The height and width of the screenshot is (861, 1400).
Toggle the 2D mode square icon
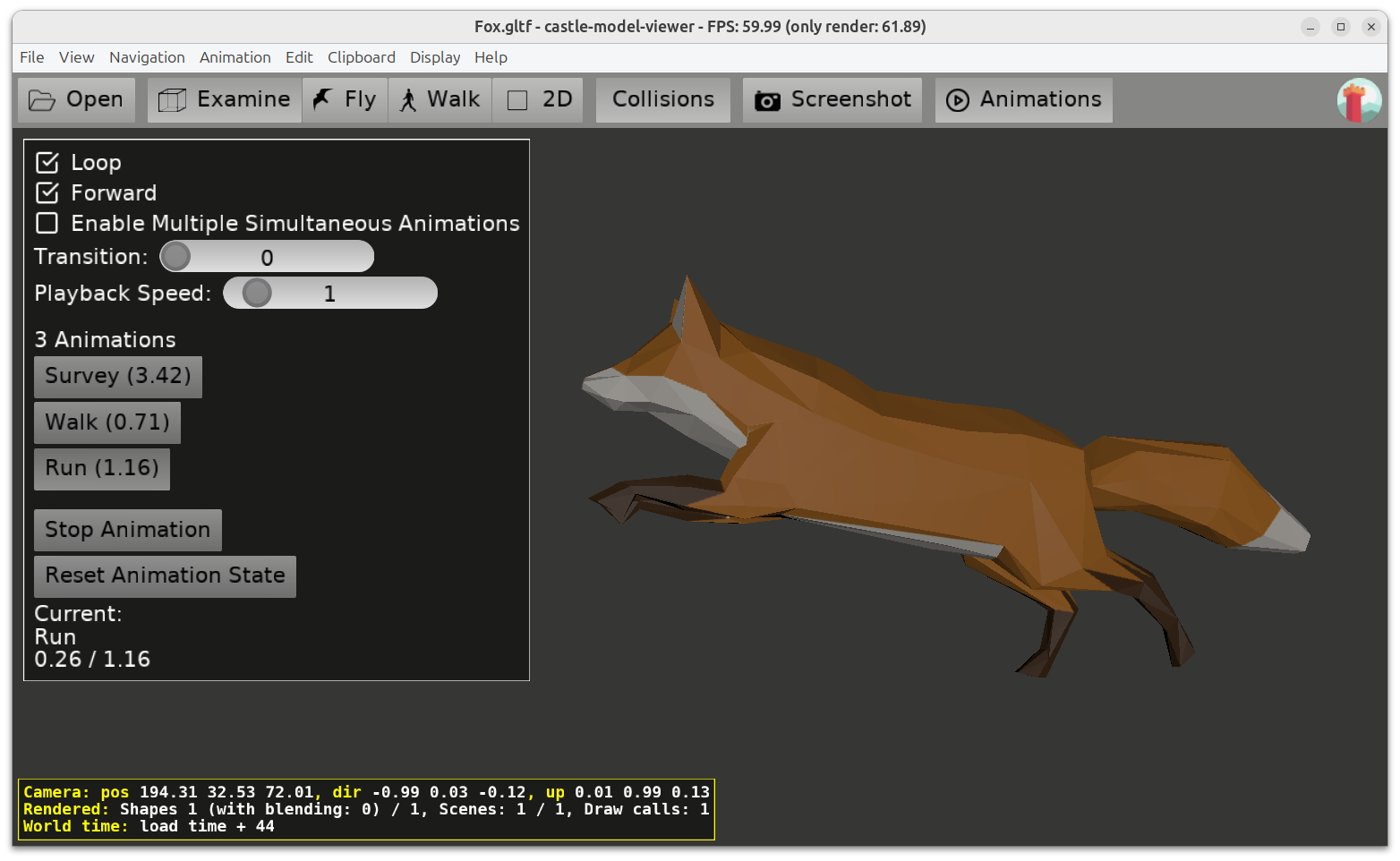(x=517, y=100)
